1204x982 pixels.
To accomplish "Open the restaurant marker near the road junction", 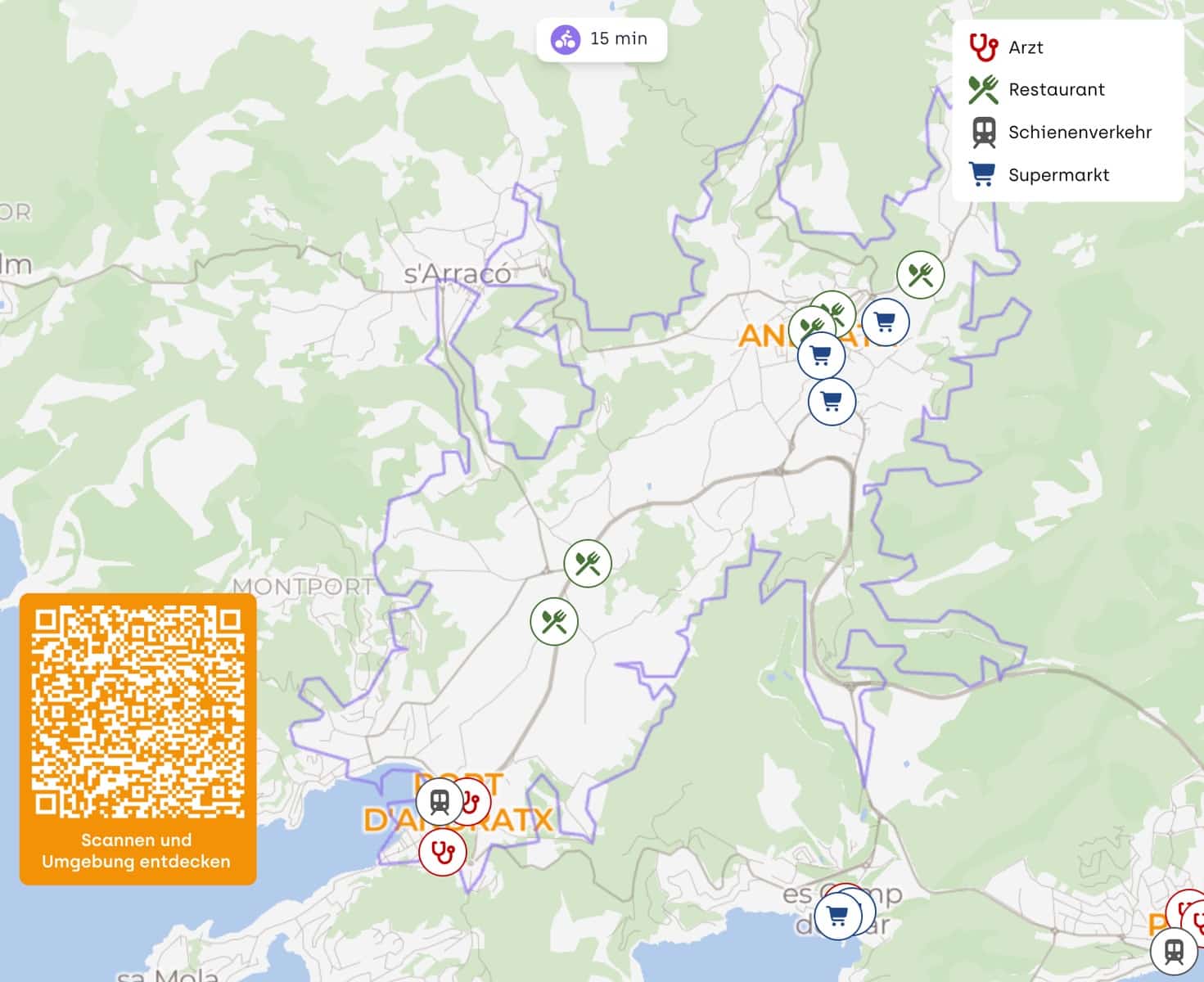I will tap(588, 563).
